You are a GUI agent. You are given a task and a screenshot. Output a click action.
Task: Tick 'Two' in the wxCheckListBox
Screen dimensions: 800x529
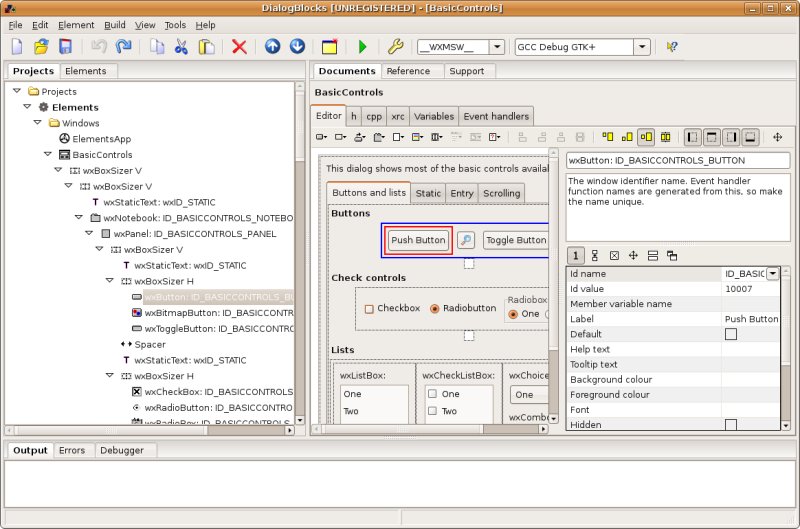tap(432, 411)
